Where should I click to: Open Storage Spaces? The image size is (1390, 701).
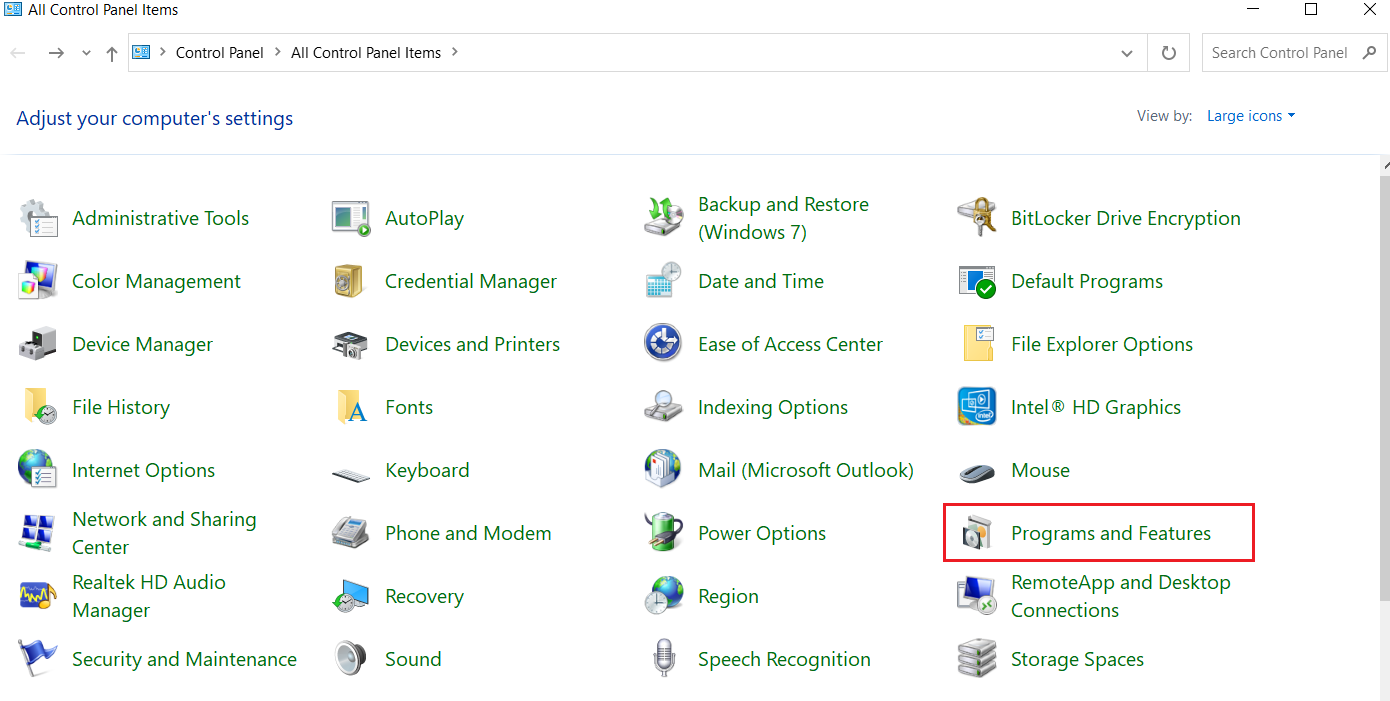coord(1077,658)
